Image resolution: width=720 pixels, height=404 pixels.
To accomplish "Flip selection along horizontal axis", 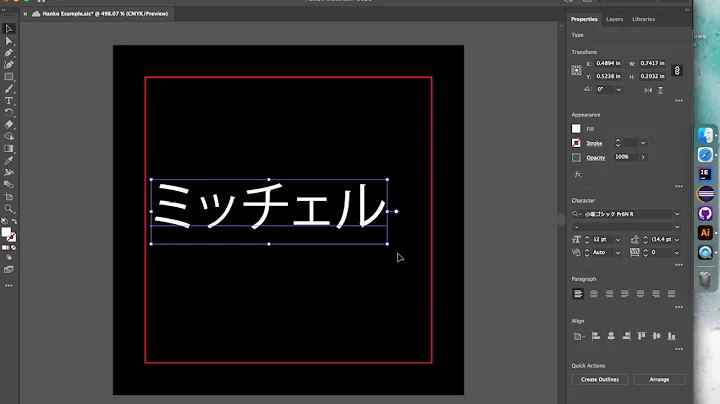I will click(648, 90).
